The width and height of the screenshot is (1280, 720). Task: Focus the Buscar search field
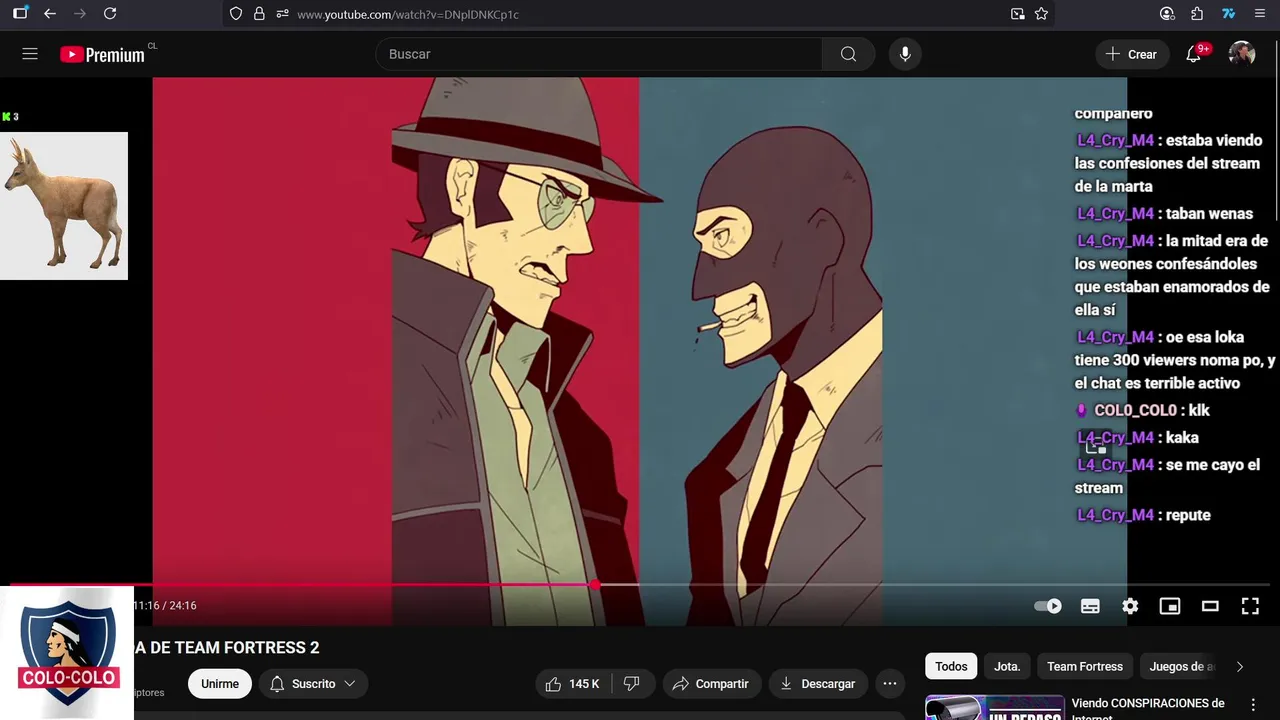pyautogui.click(x=599, y=54)
